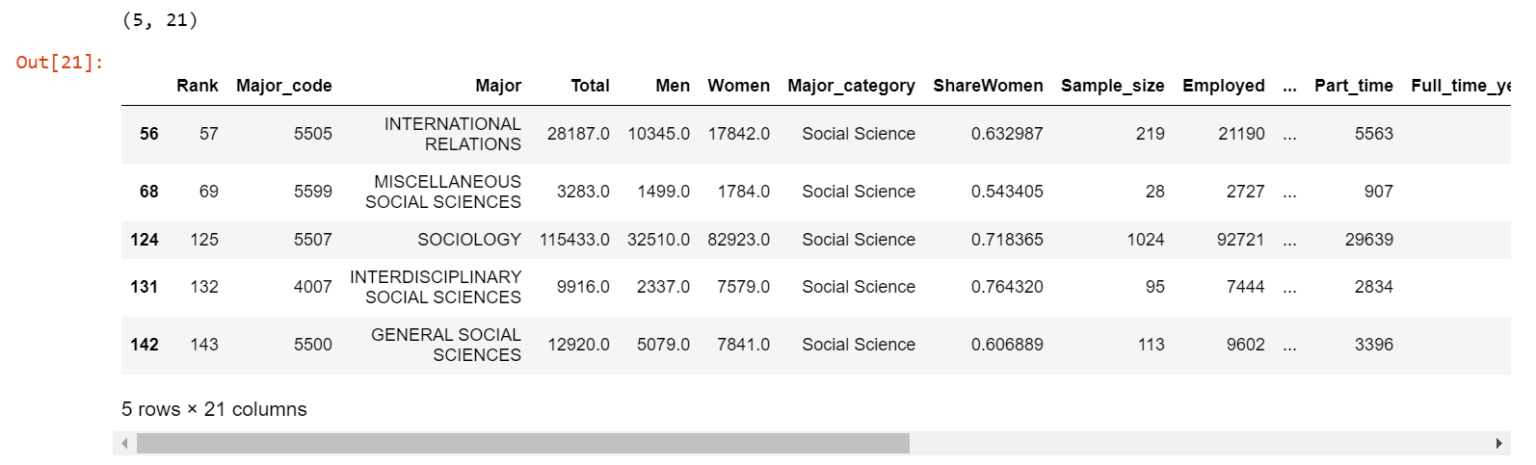This screenshot has width=1536, height=465.
Task: Click Sample_size value 1024
Action: point(1146,240)
